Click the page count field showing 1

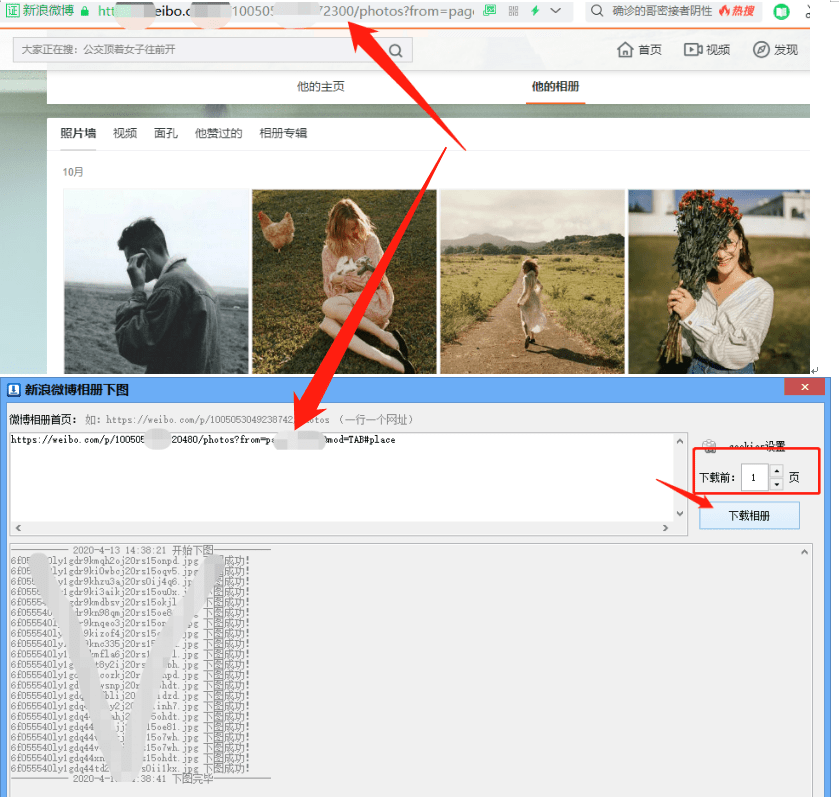pos(754,478)
